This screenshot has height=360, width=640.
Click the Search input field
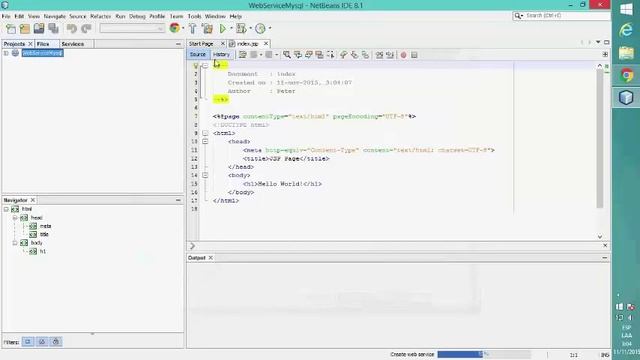point(567,16)
